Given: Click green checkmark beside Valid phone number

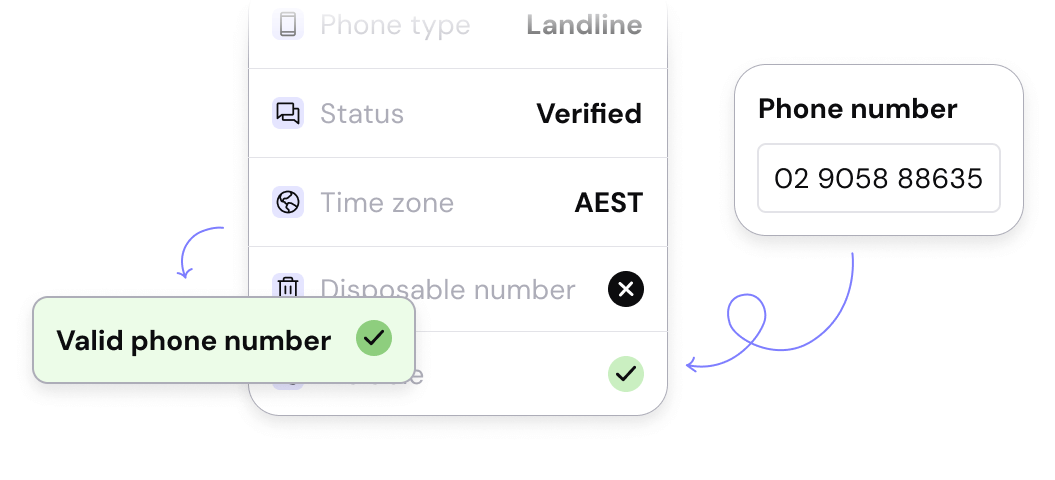Looking at the screenshot, I should 374,340.
